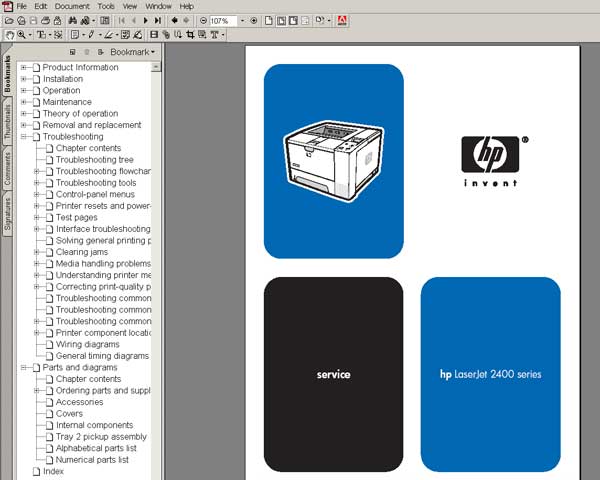Screen dimensions: 600x480
Task: Select the Hand tool
Action: click(x=9, y=35)
